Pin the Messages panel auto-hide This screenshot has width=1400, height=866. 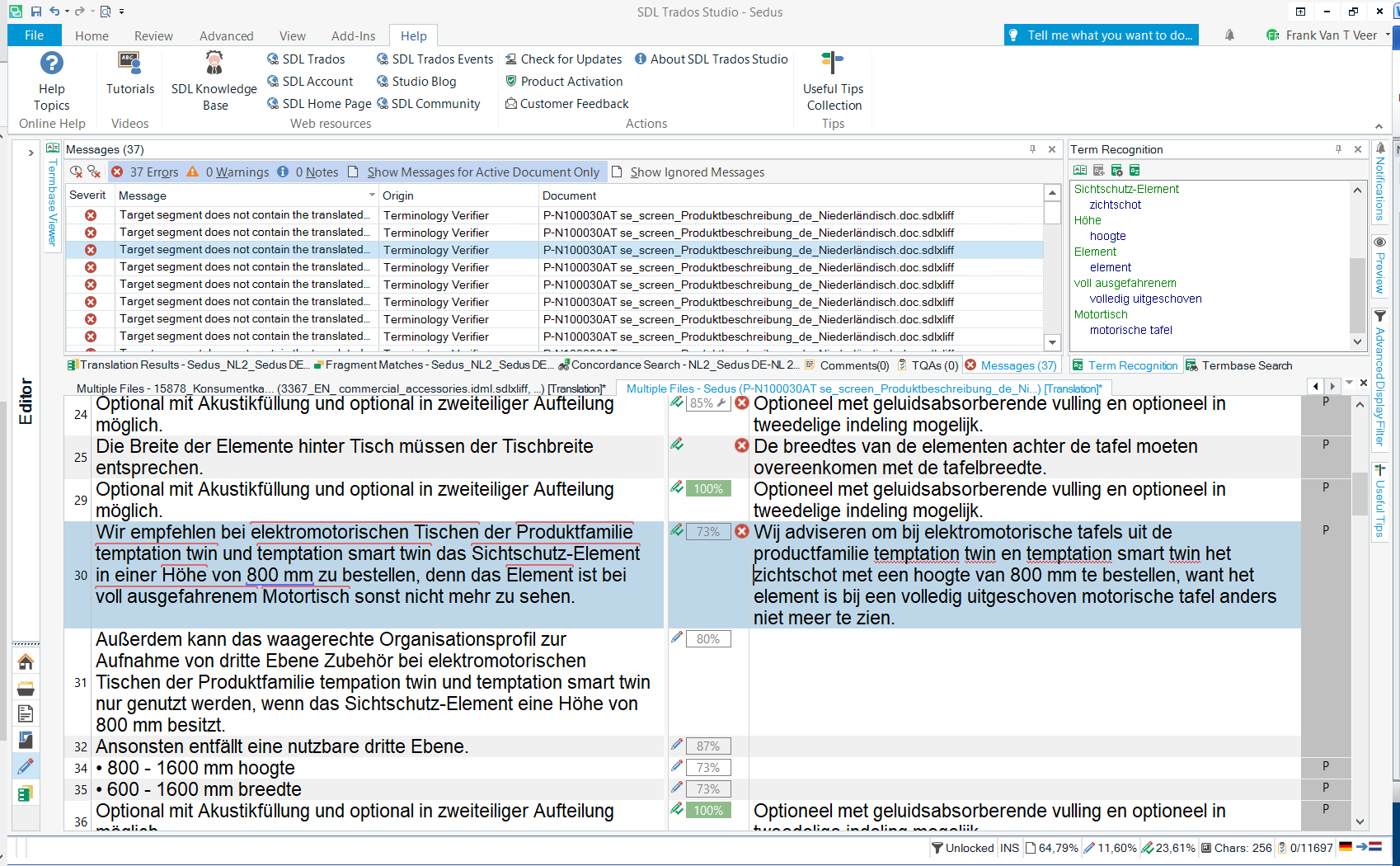(1032, 149)
